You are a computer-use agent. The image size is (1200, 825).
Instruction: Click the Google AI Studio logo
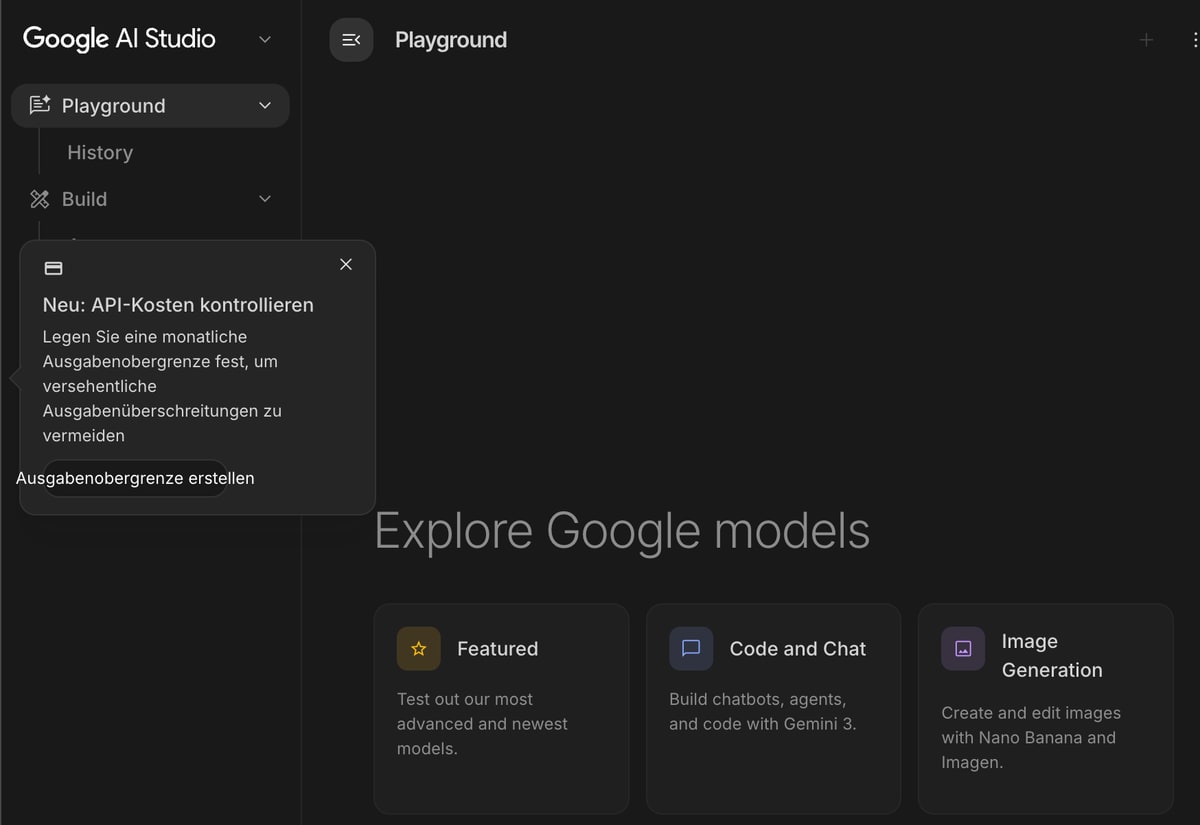tap(117, 38)
